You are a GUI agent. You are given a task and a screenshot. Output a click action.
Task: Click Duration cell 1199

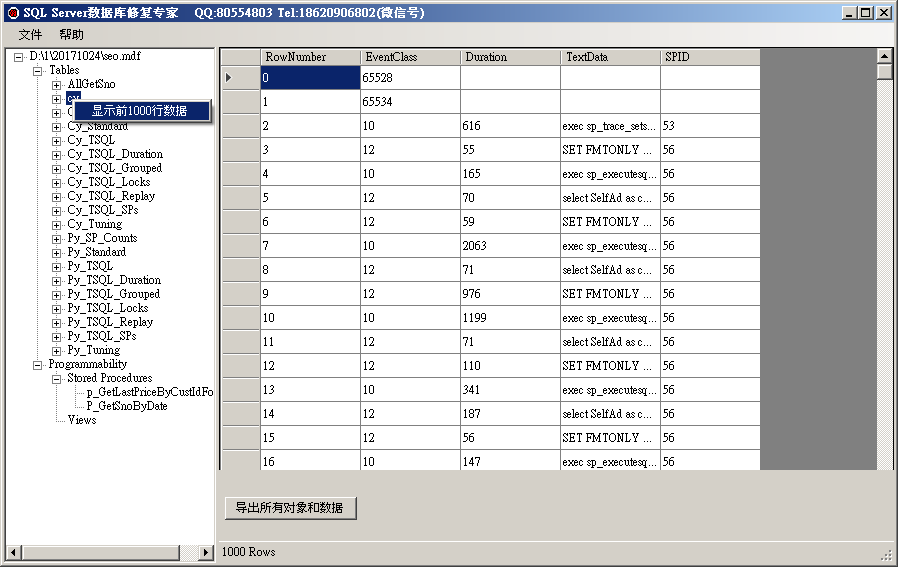[510, 318]
